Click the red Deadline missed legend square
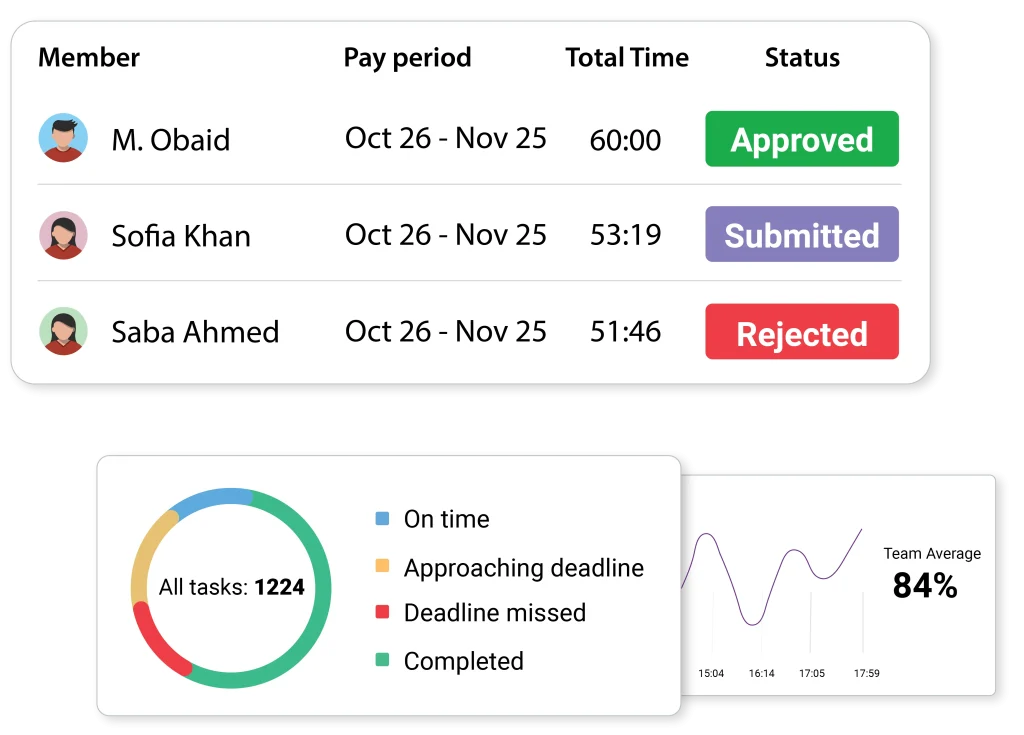The height and width of the screenshot is (735, 1024). 382,612
